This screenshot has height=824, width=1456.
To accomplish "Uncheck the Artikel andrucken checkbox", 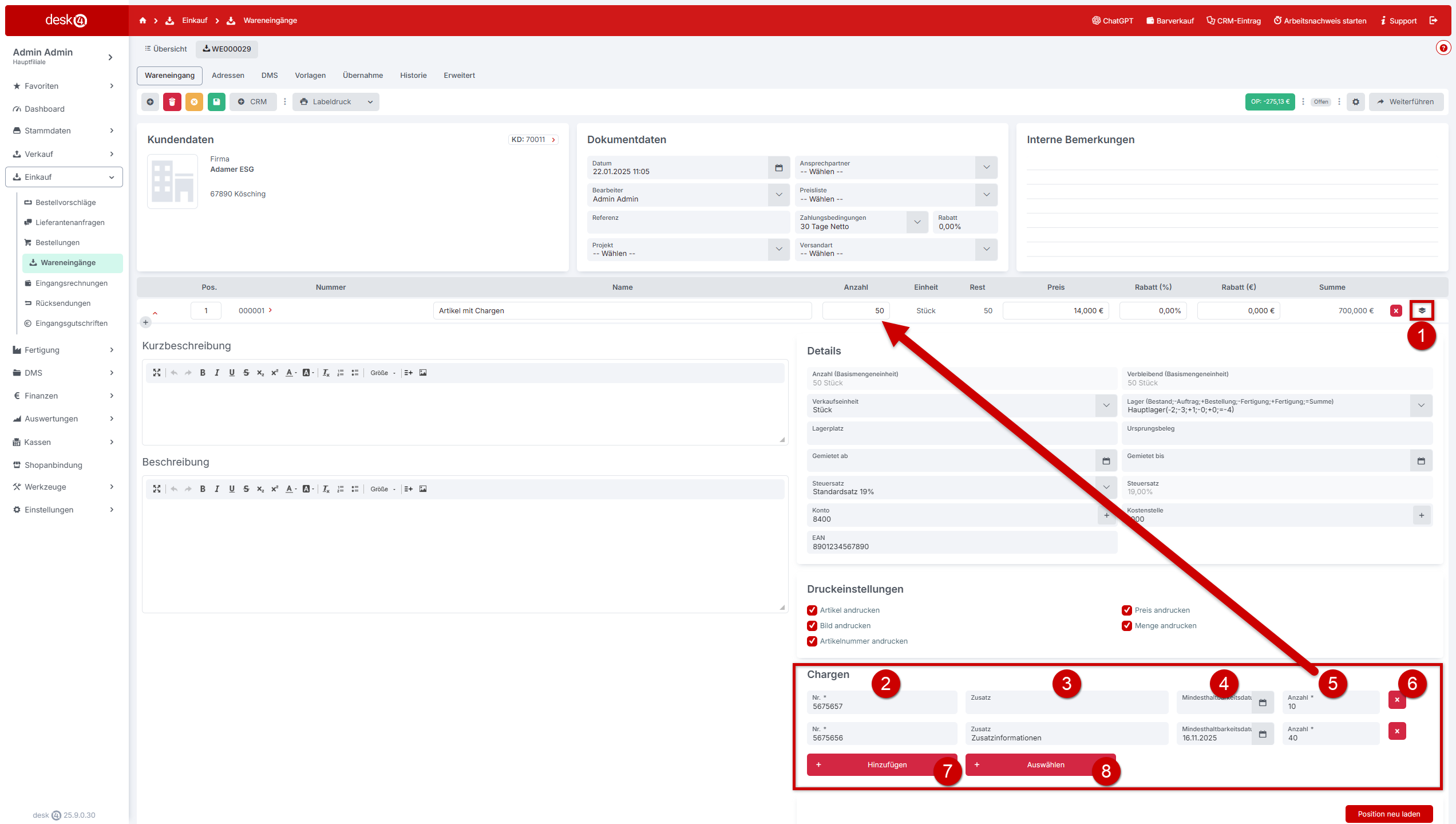I will pyautogui.click(x=812, y=610).
